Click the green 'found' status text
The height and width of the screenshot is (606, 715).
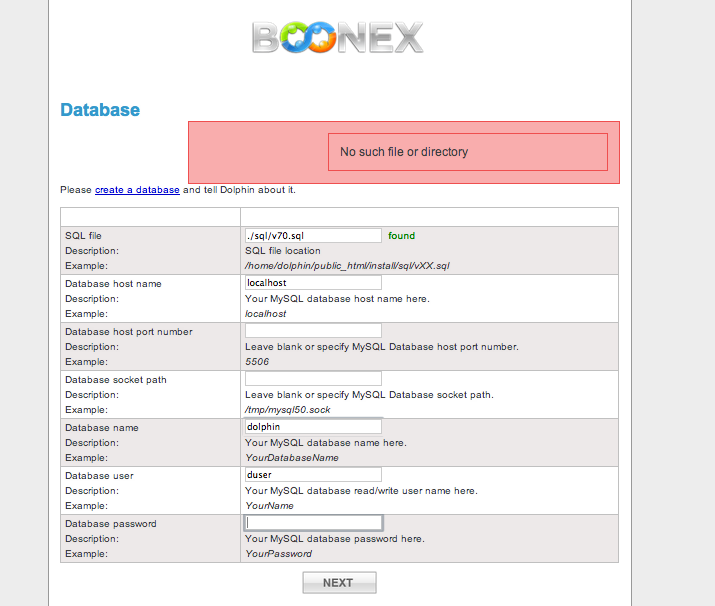[401, 236]
